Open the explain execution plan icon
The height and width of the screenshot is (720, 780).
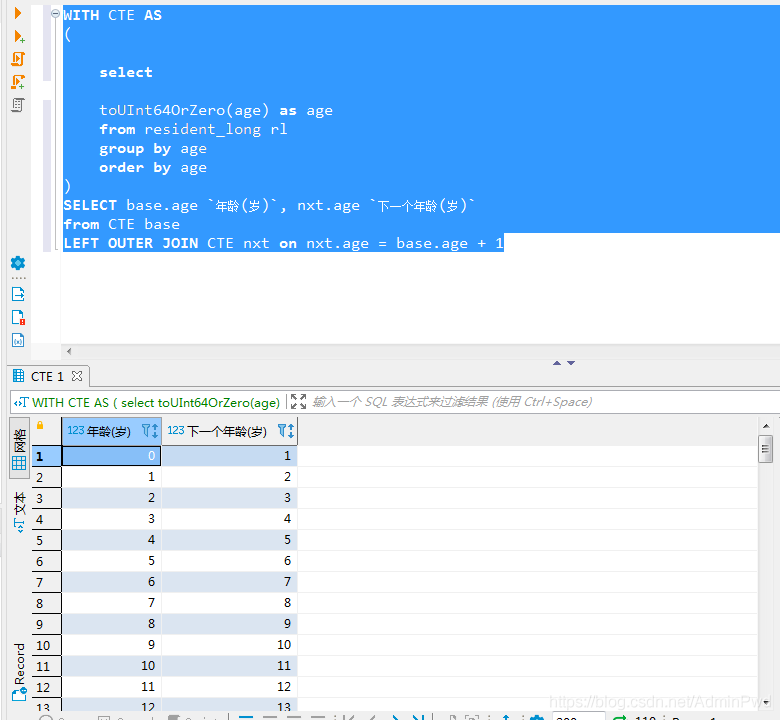click(x=18, y=105)
